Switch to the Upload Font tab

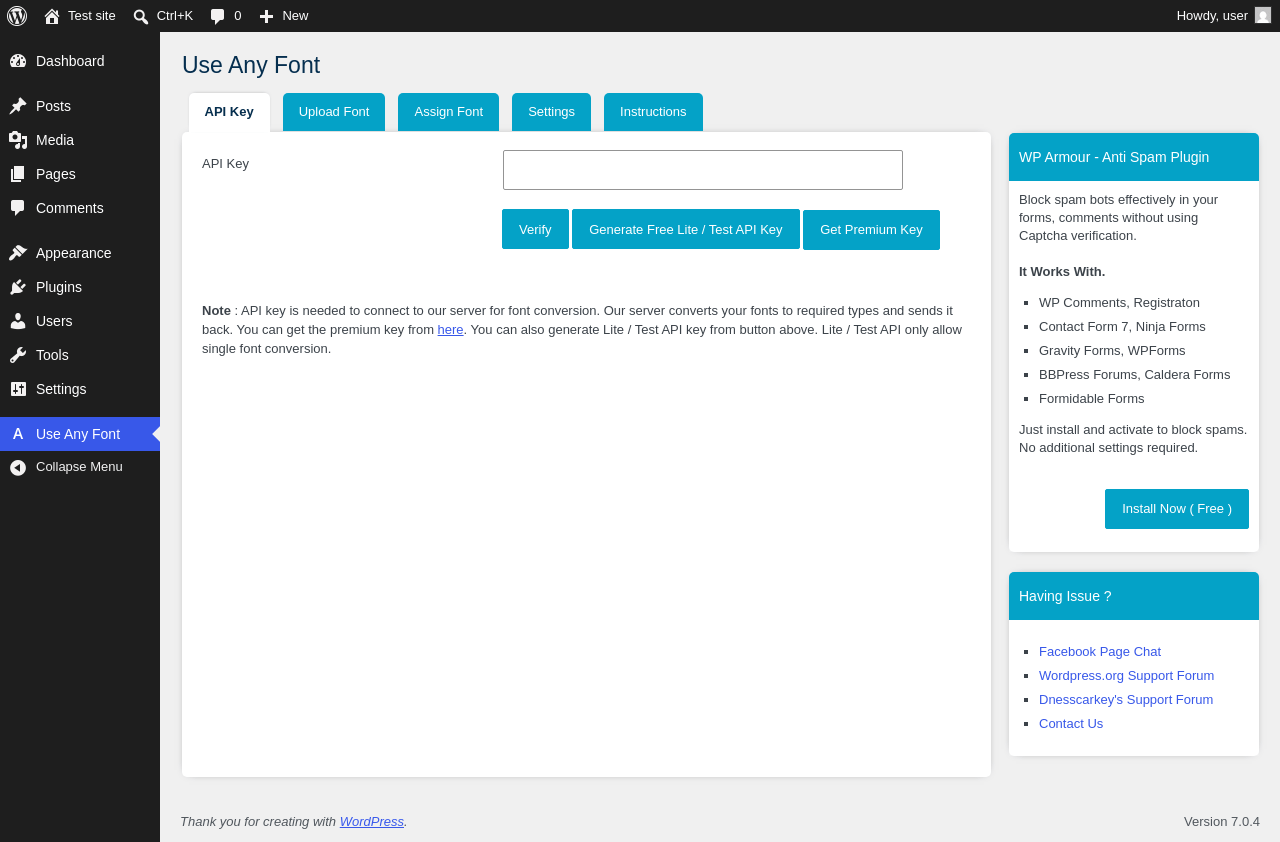334,112
